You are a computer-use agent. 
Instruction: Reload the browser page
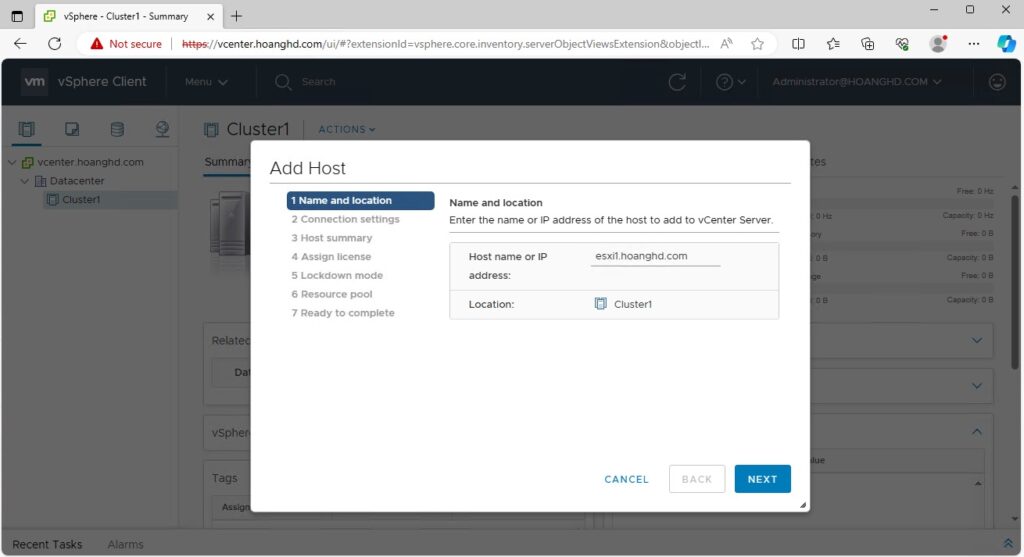(55, 44)
